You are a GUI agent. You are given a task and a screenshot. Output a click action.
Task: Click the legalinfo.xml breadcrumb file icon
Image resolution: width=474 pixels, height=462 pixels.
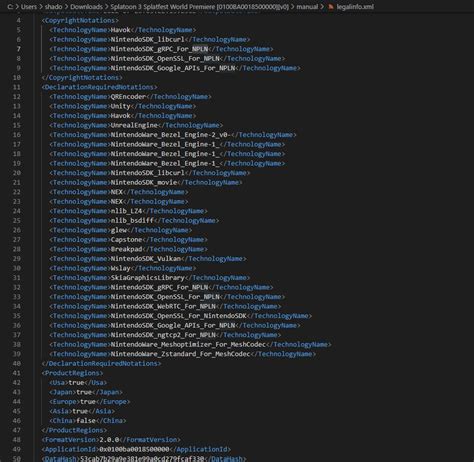coord(331,7)
